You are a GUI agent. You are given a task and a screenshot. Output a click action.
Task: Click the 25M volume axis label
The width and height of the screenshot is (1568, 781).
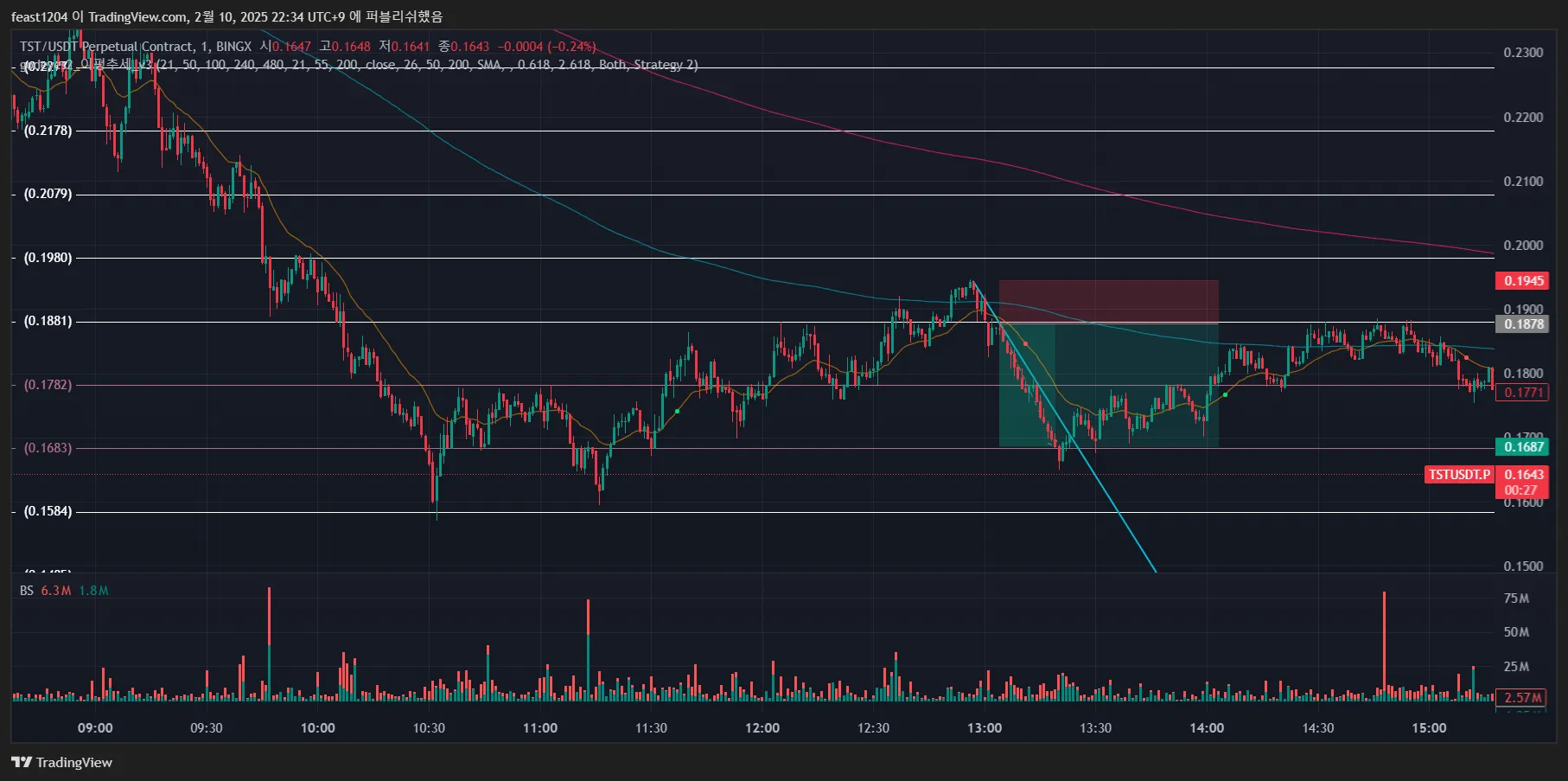coord(1516,667)
